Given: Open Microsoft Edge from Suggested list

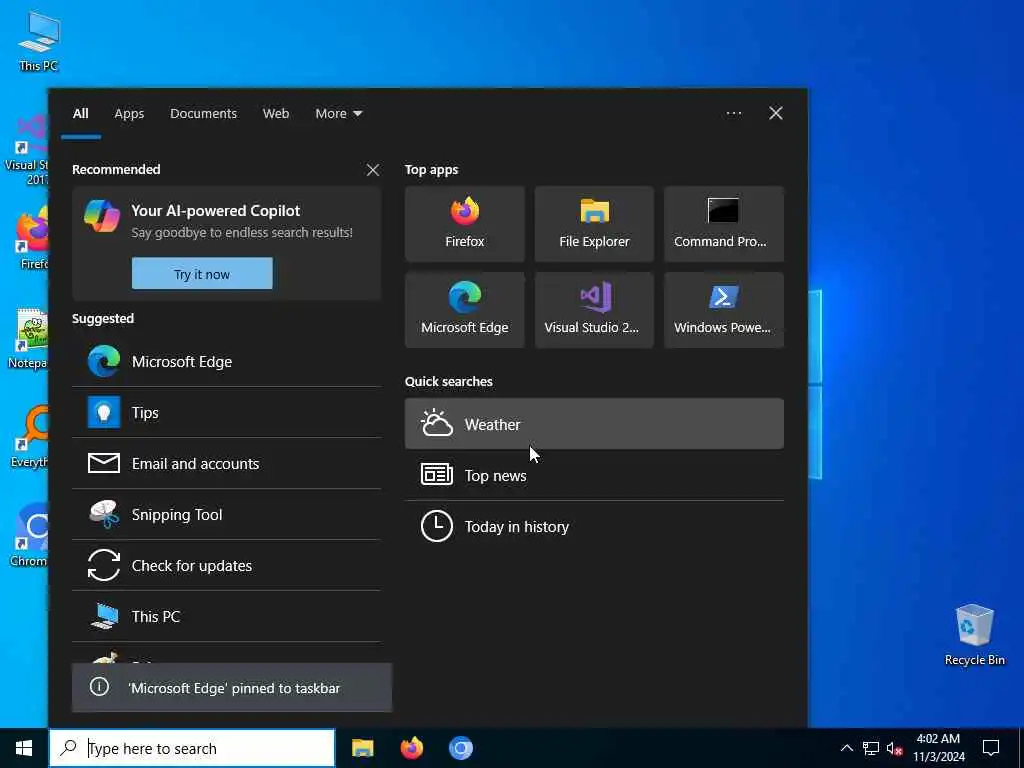Looking at the screenshot, I should tap(227, 361).
